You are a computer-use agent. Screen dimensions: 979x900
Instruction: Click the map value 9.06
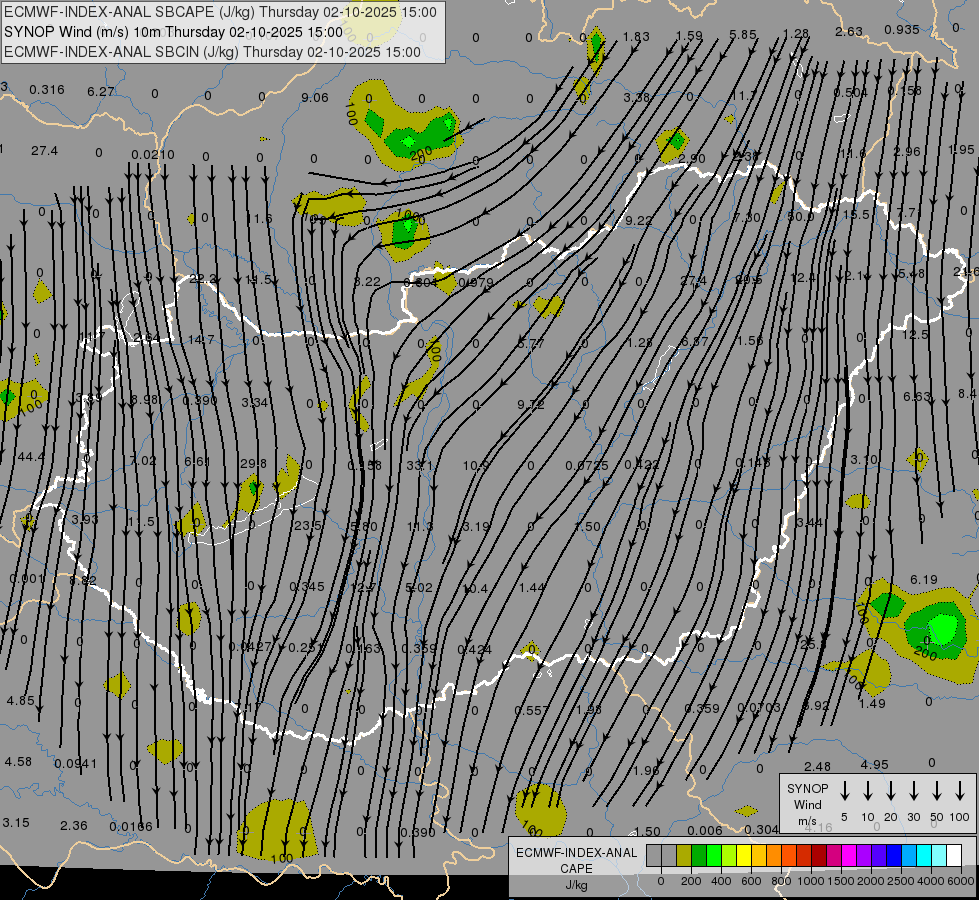click(x=315, y=97)
